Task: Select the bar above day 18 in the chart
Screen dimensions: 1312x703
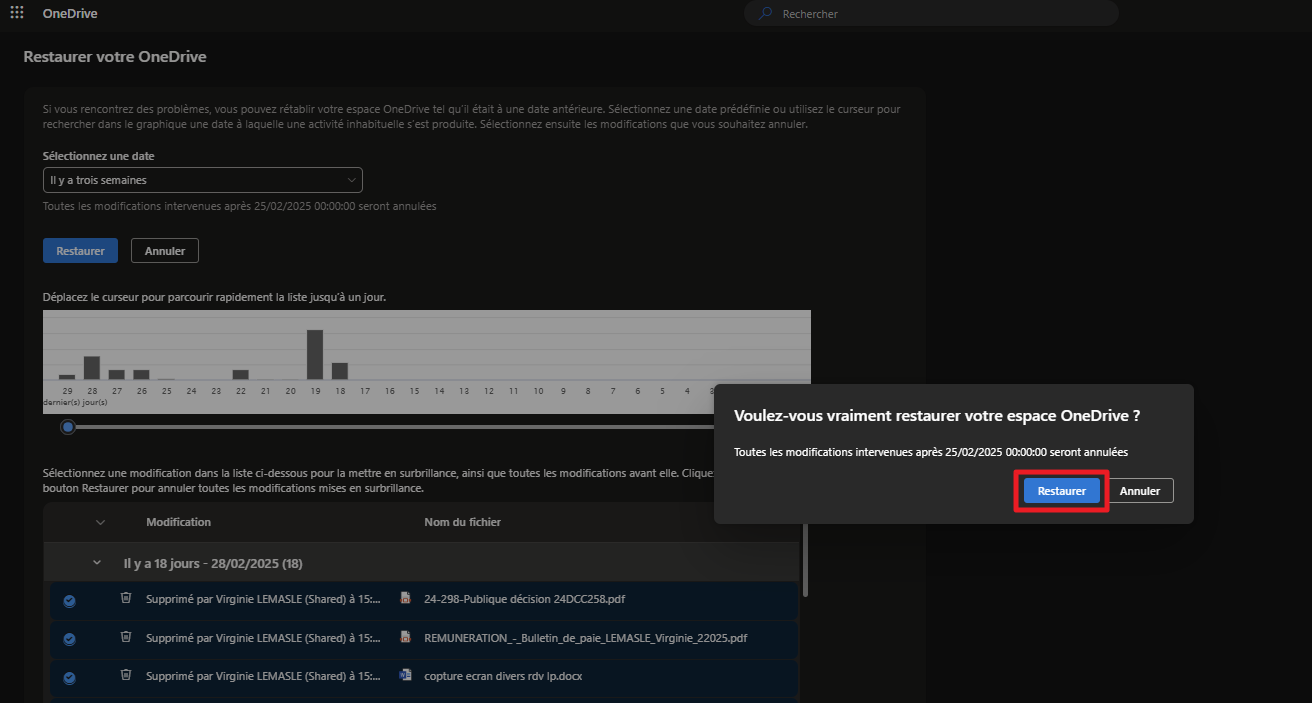Action: click(340, 371)
